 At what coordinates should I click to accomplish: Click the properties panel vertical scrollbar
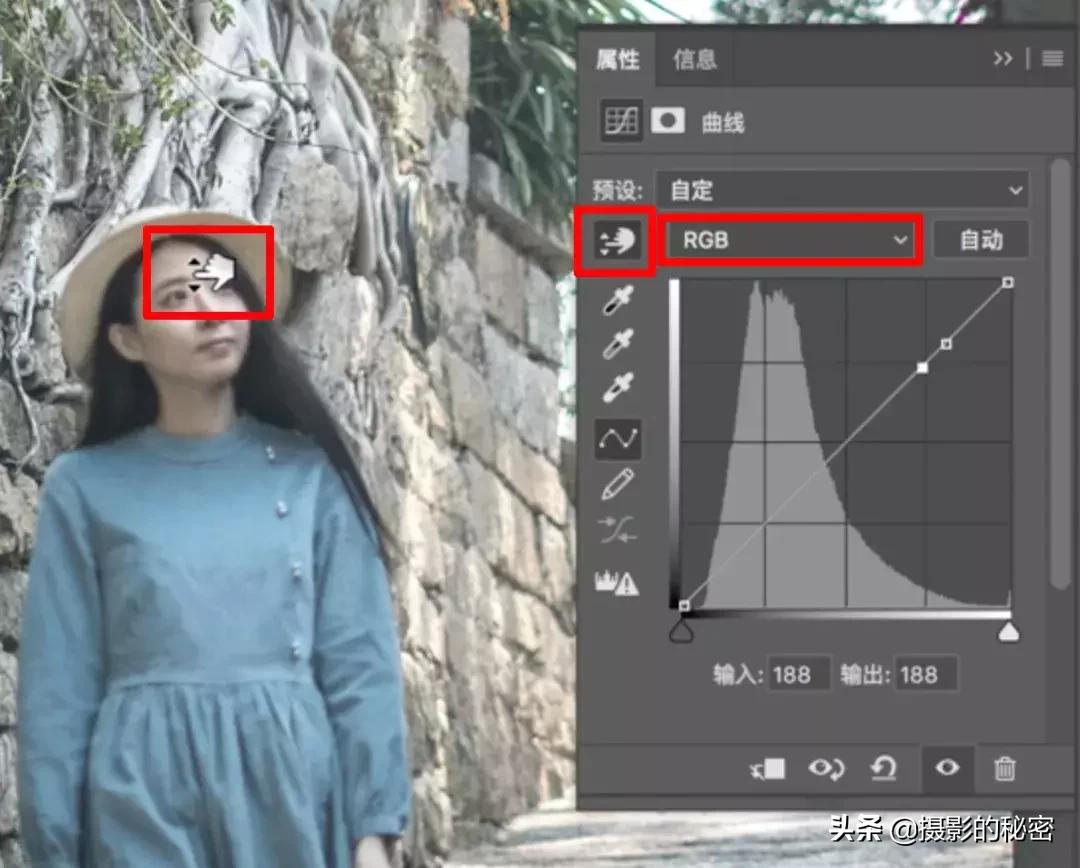tap(1061, 372)
